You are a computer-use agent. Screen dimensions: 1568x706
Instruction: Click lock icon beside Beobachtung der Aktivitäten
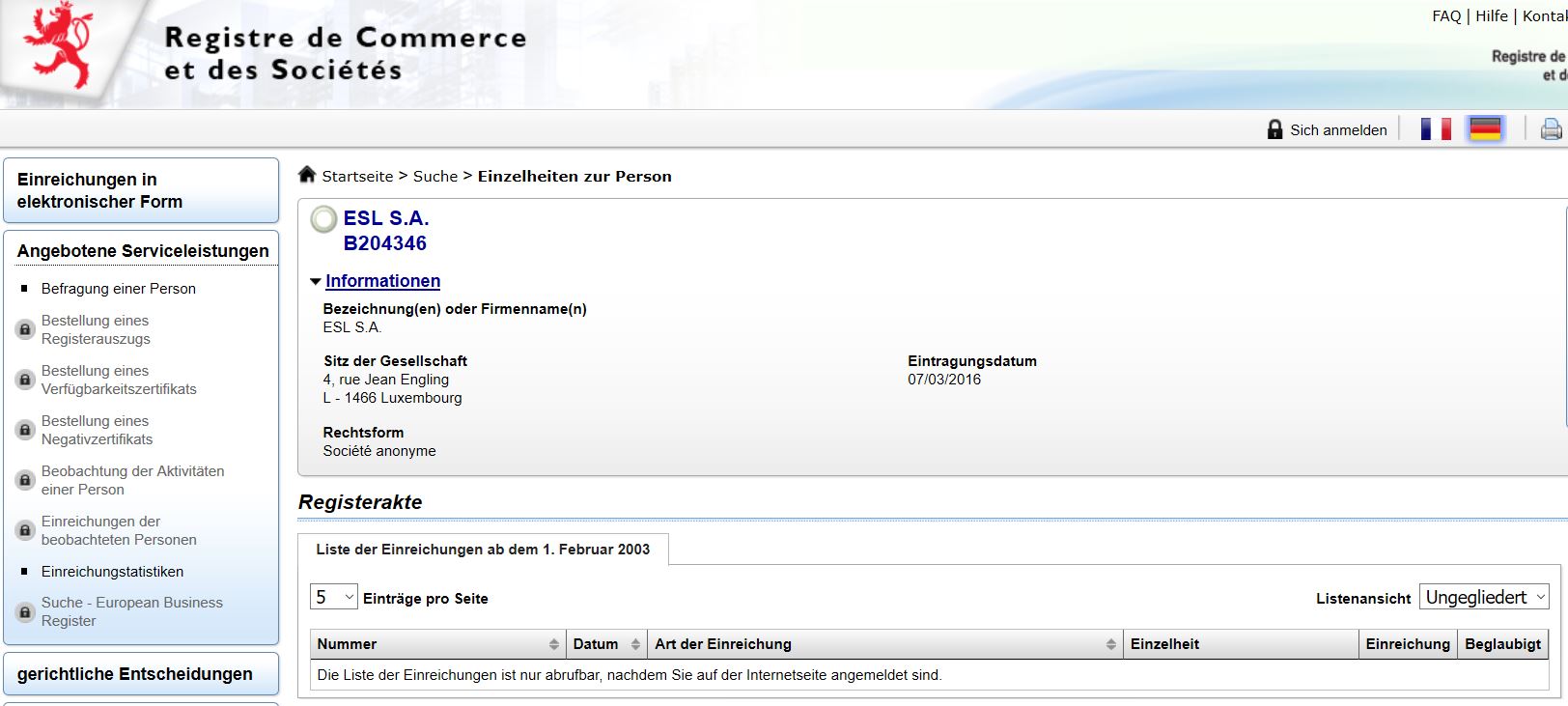coord(26,480)
